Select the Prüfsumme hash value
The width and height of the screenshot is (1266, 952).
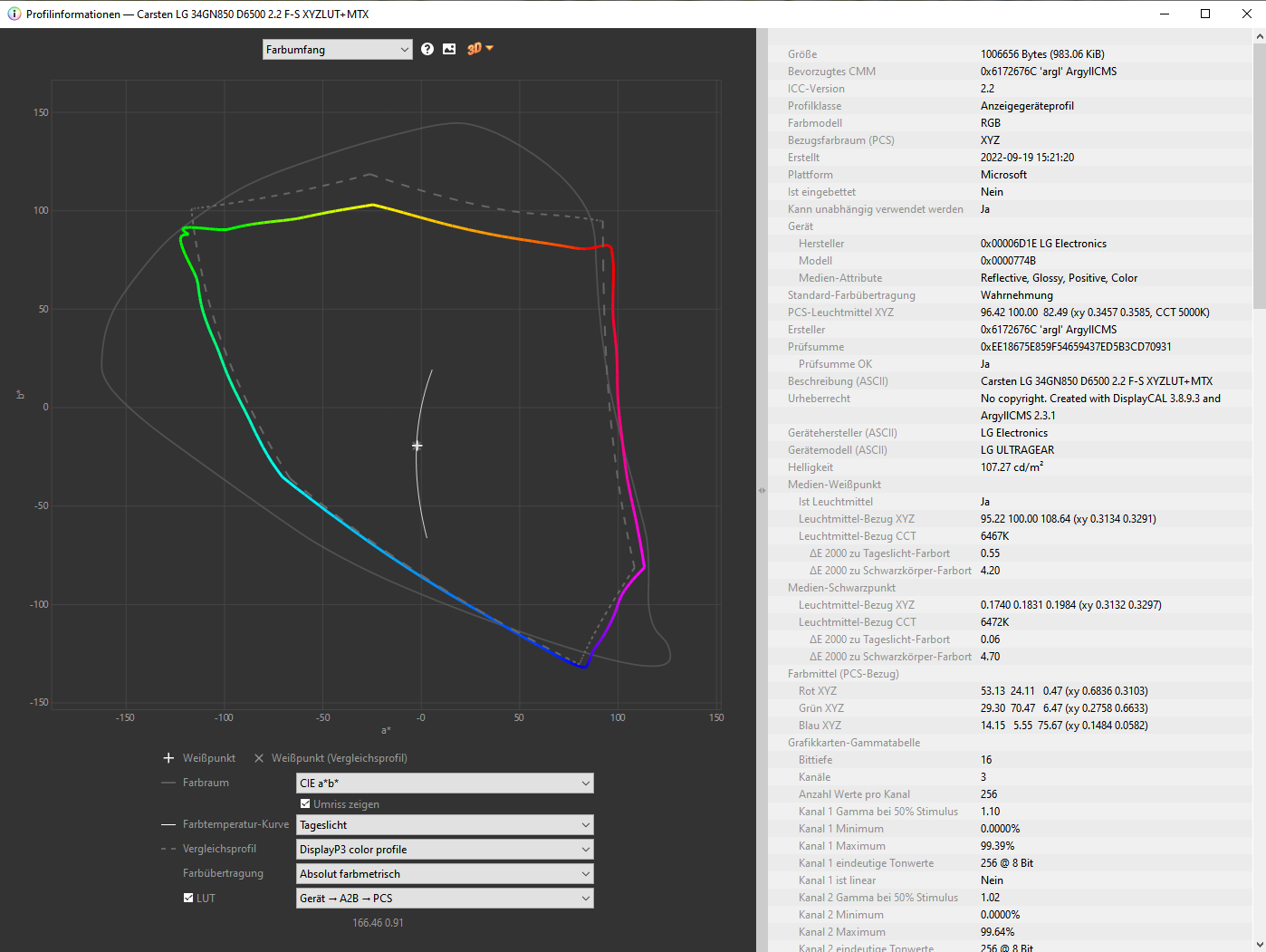(1076, 347)
